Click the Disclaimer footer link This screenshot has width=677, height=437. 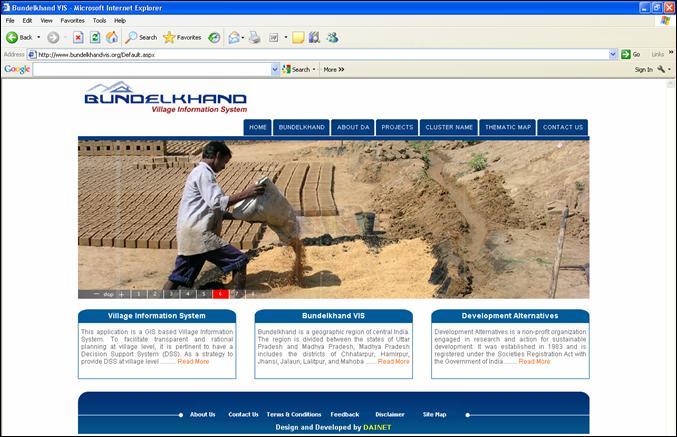point(390,414)
